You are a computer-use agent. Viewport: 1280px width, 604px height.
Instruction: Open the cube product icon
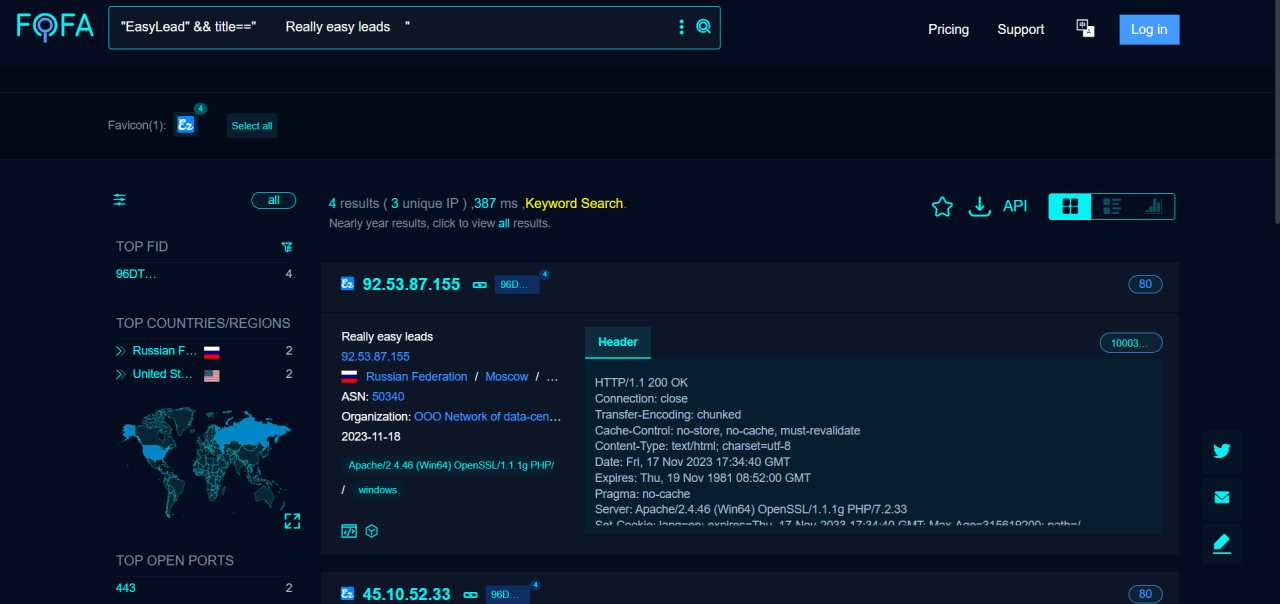[372, 531]
